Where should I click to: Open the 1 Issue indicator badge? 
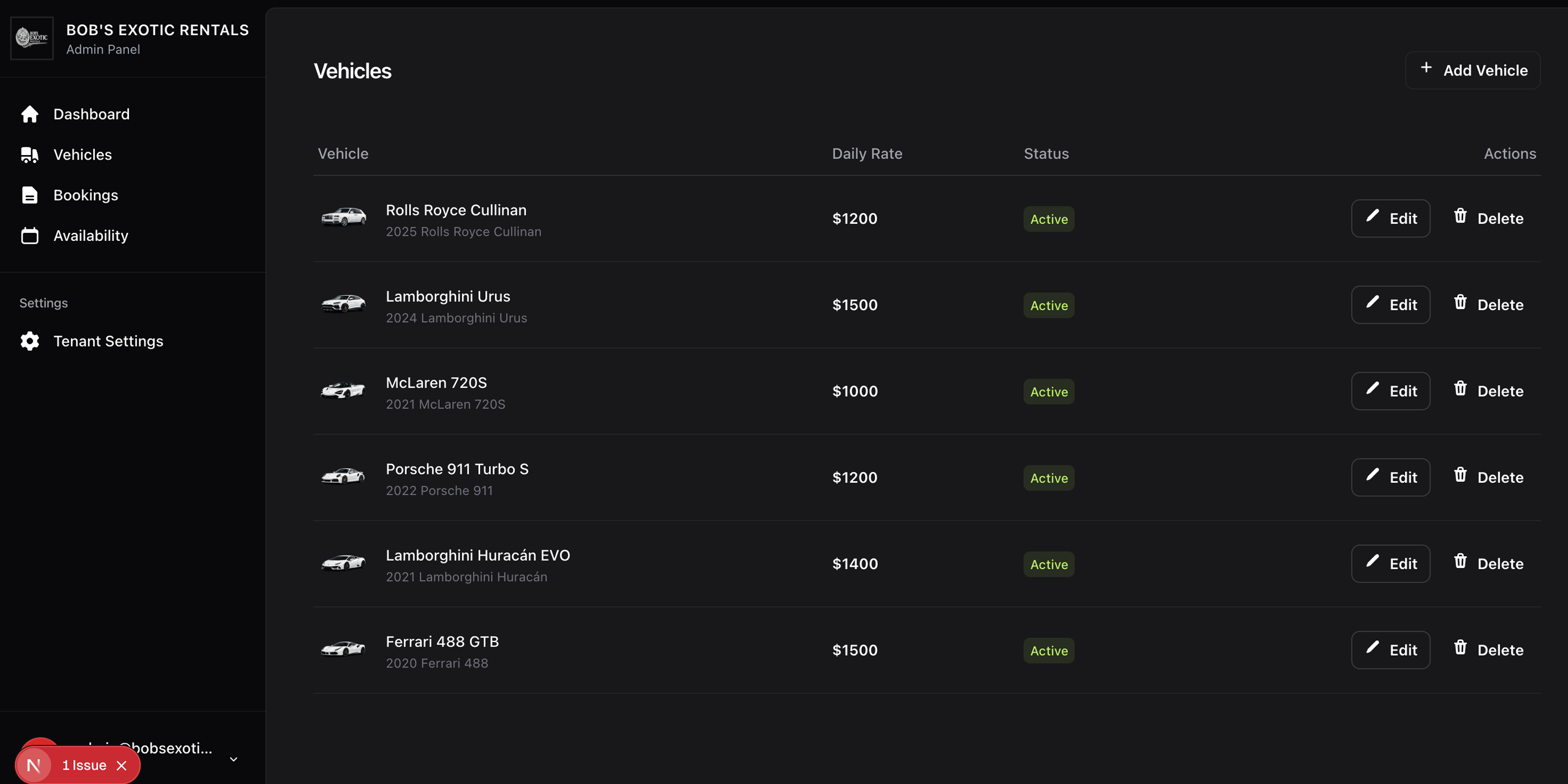[x=84, y=765]
